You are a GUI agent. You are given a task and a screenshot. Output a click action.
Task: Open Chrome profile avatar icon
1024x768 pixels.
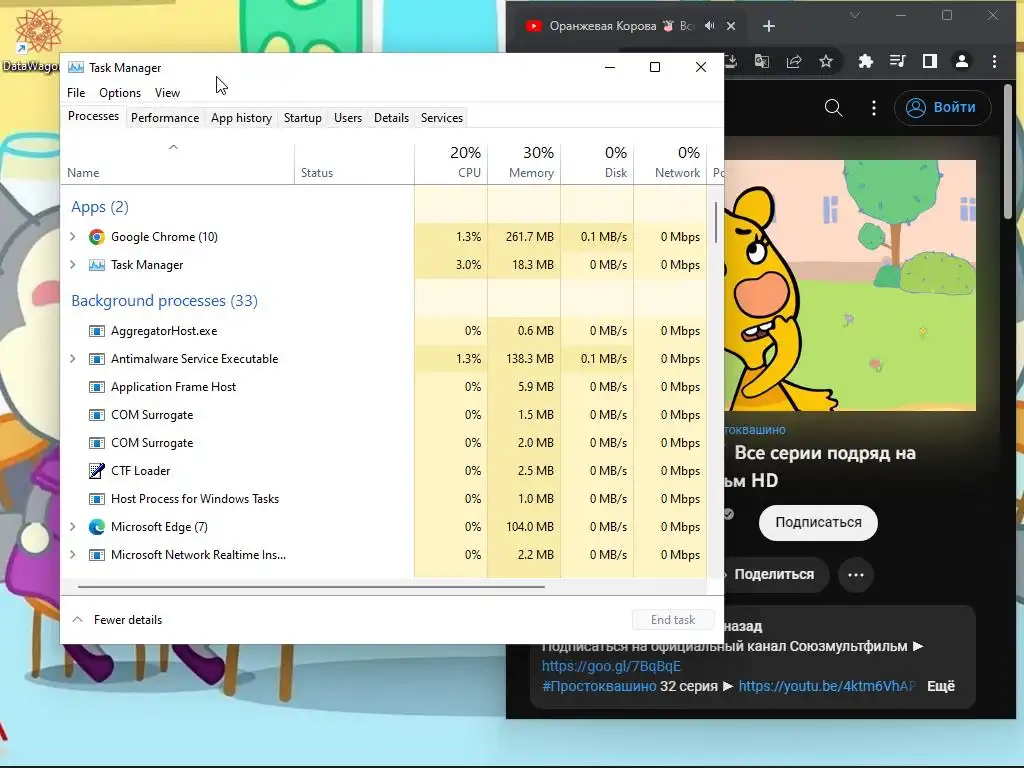pyautogui.click(x=962, y=61)
